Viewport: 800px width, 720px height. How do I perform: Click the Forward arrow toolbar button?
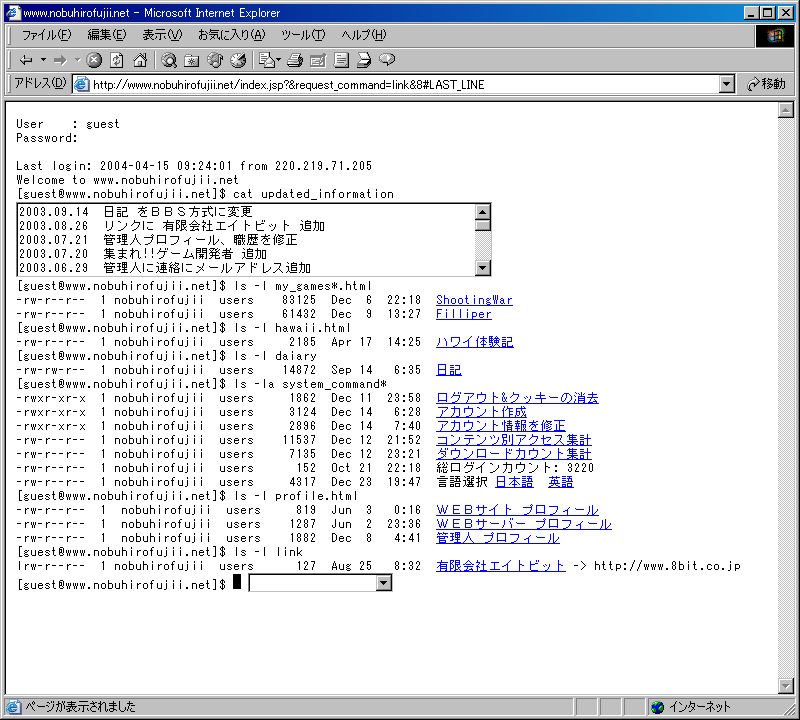[x=60, y=60]
